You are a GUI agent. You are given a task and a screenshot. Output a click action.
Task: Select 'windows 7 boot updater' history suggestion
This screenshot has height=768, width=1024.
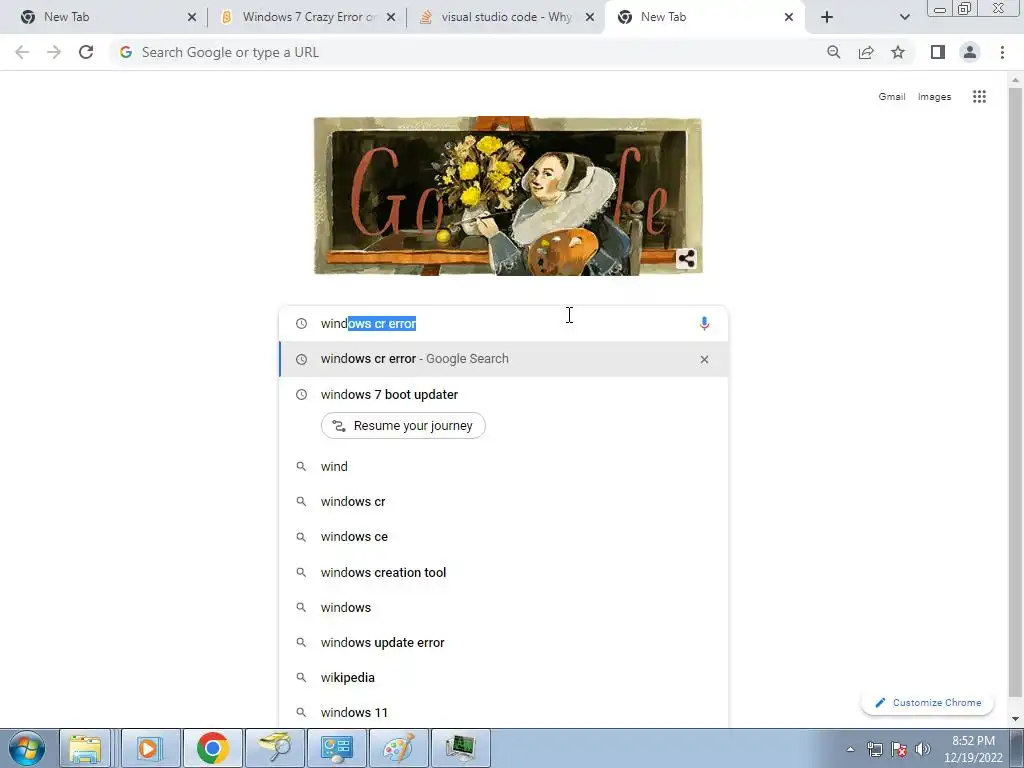tap(504, 394)
